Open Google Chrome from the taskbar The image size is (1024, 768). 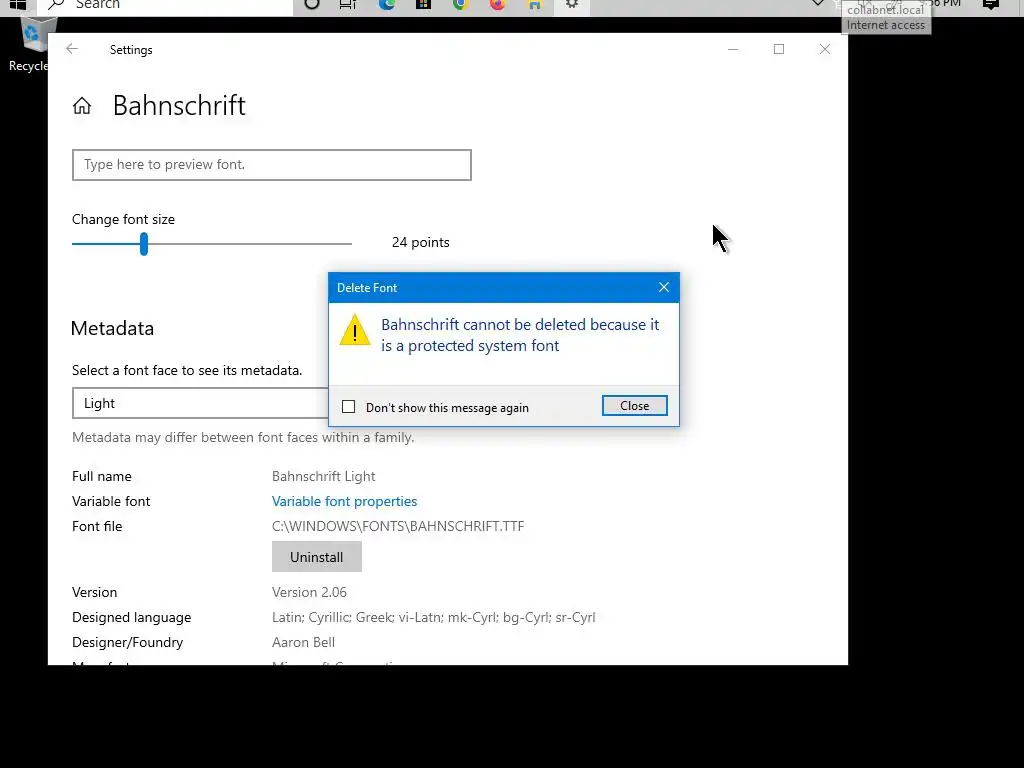(x=460, y=4)
